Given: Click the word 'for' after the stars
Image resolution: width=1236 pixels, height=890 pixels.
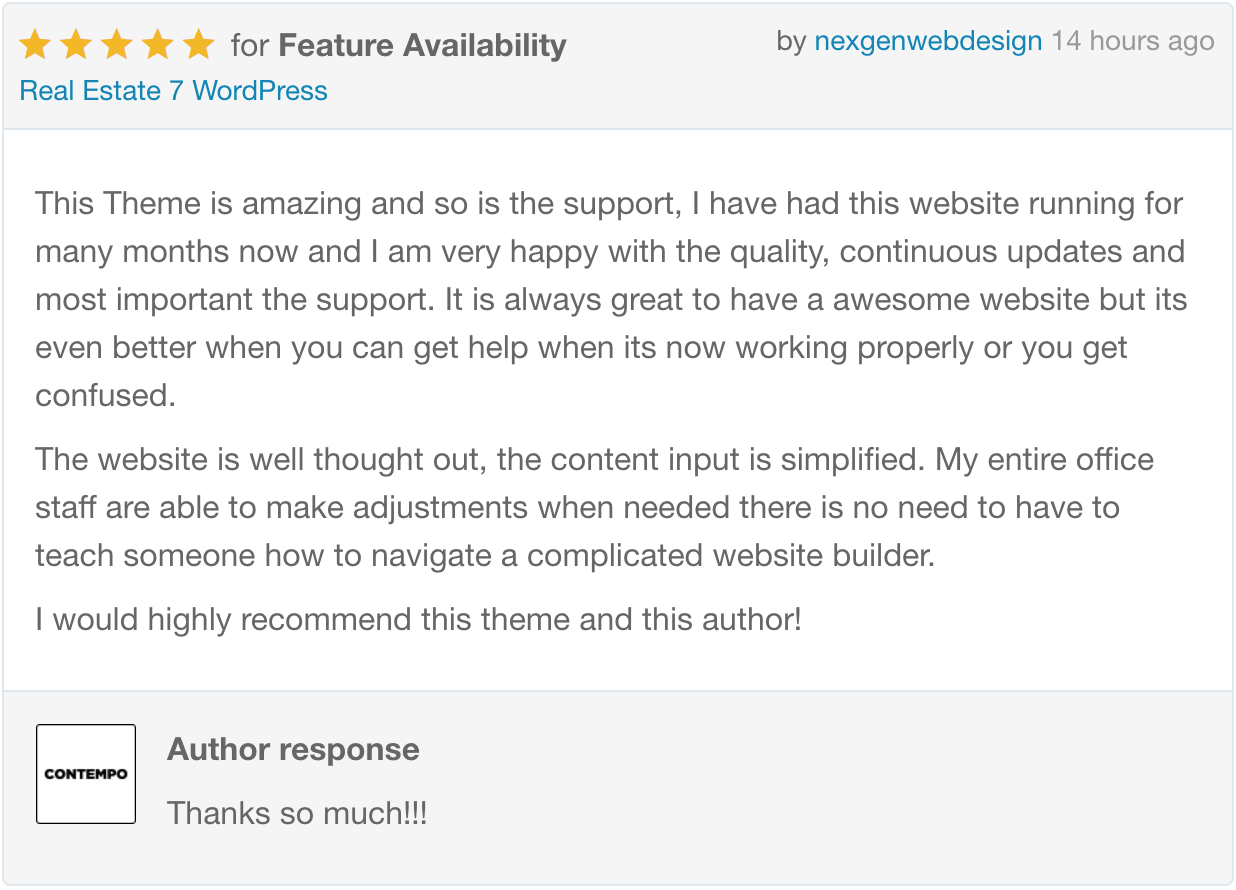Looking at the screenshot, I should (x=249, y=46).
